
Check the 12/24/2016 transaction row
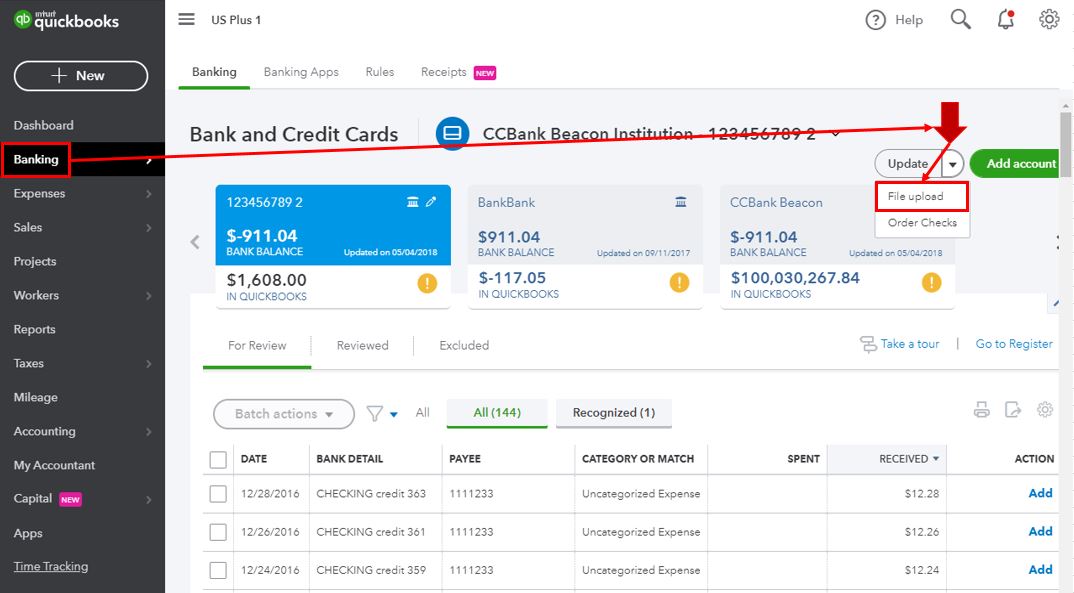tap(218, 570)
